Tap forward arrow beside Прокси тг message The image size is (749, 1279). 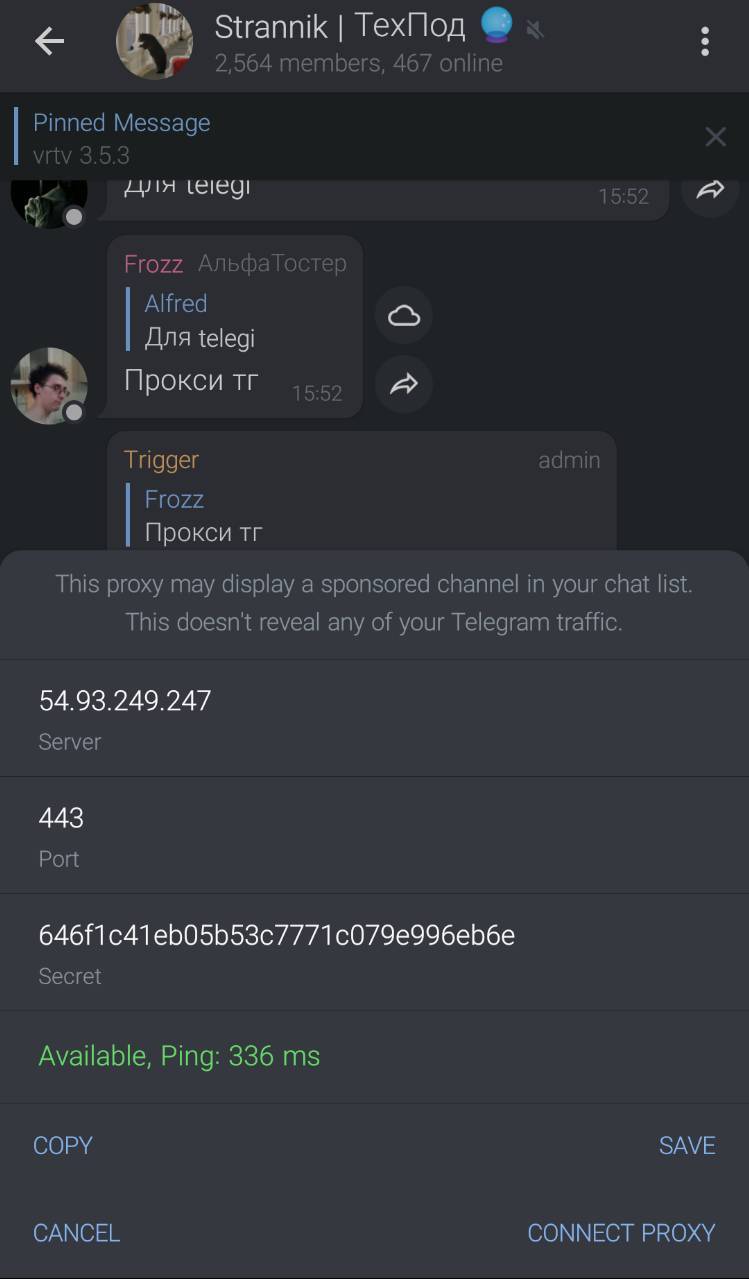click(x=404, y=384)
